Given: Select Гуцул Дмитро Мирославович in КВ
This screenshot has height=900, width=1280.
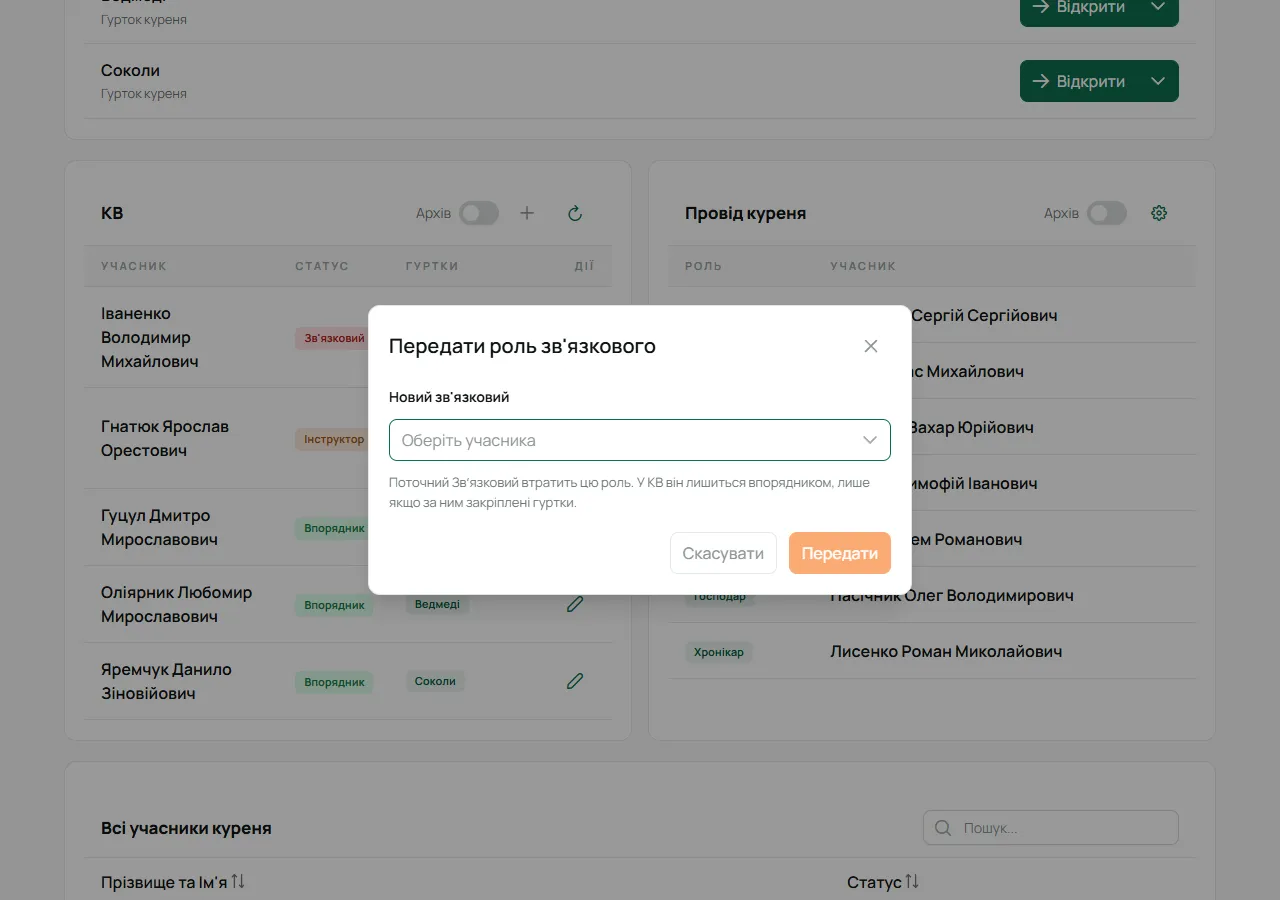Looking at the screenshot, I should point(160,527).
